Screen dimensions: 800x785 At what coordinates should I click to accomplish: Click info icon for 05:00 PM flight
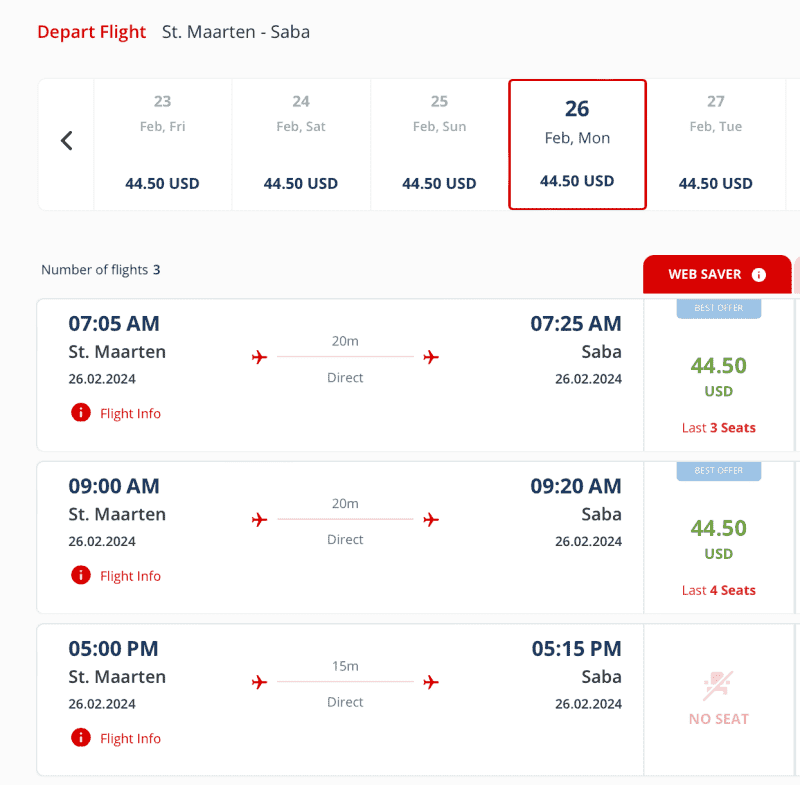(81, 738)
